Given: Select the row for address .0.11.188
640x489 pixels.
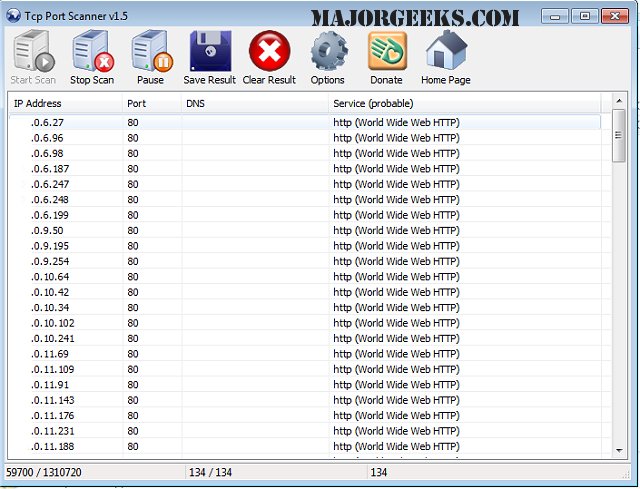Looking at the screenshot, I should tap(305, 446).
